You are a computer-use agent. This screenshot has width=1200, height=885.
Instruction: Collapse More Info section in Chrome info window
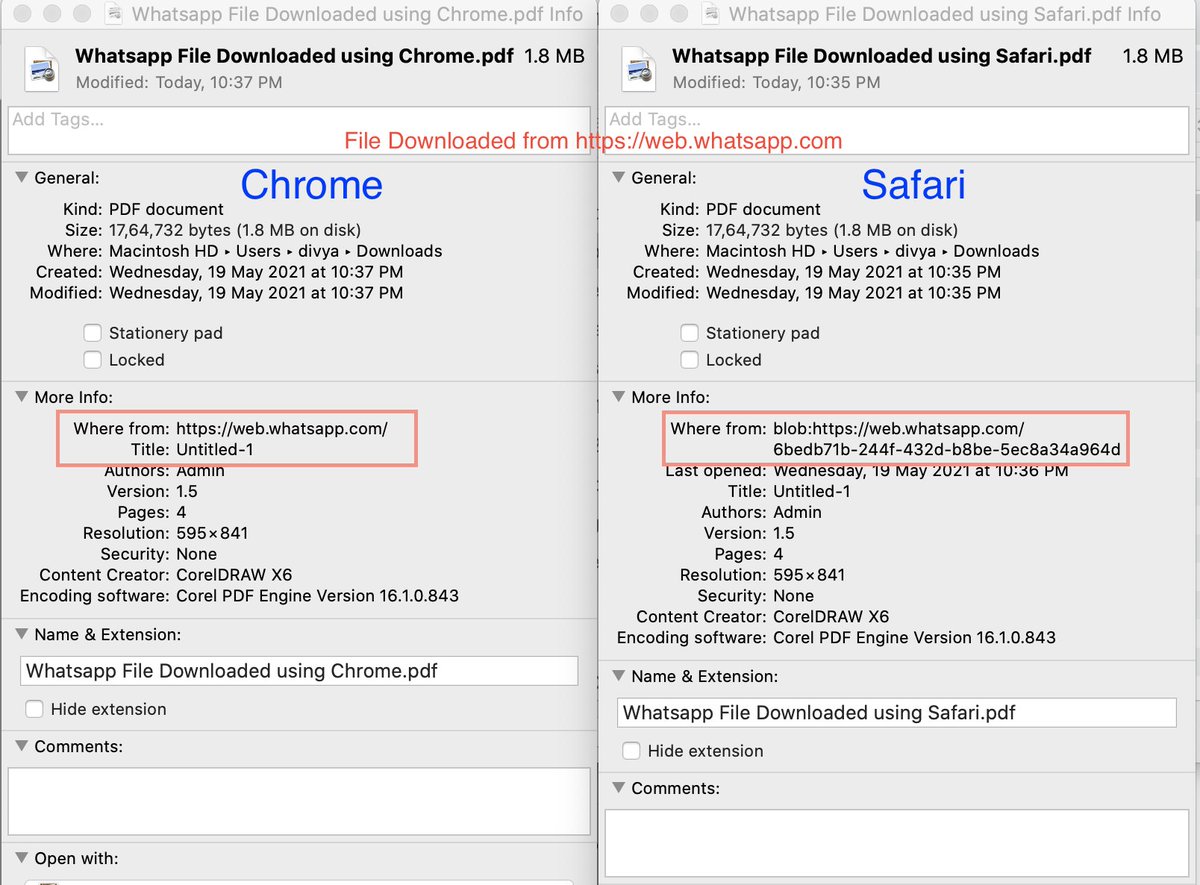pos(21,397)
